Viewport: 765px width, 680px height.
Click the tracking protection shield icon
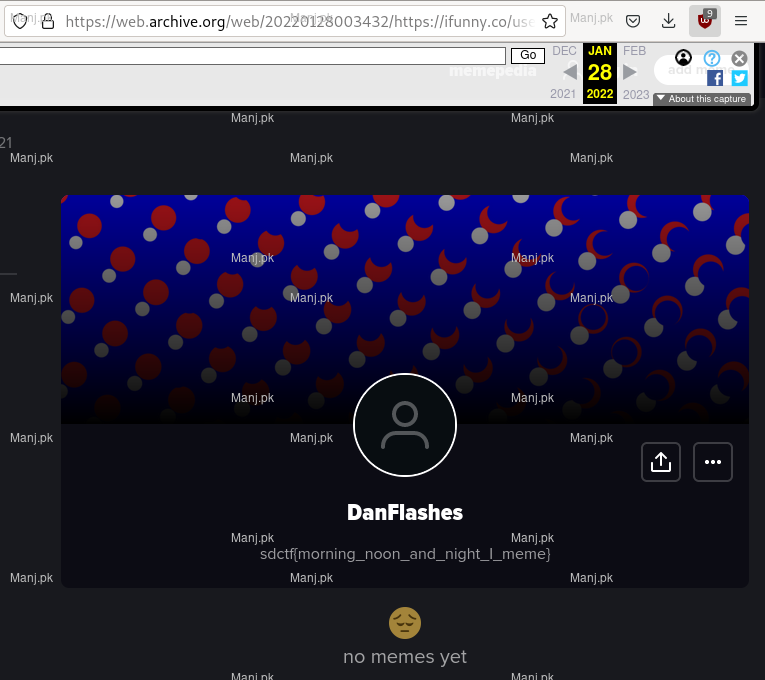point(20,21)
